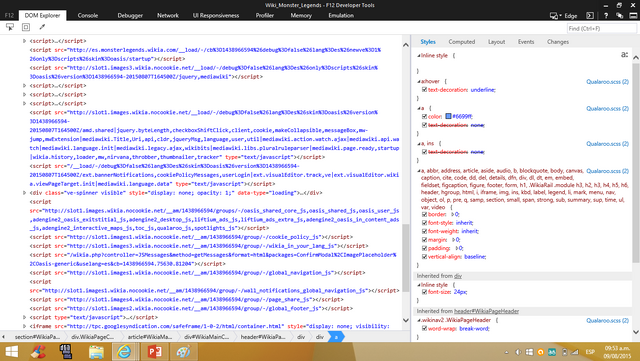This screenshot has width=640, height=361.
Task: Open the Memory tab
Action: pyautogui.click(x=301, y=16)
